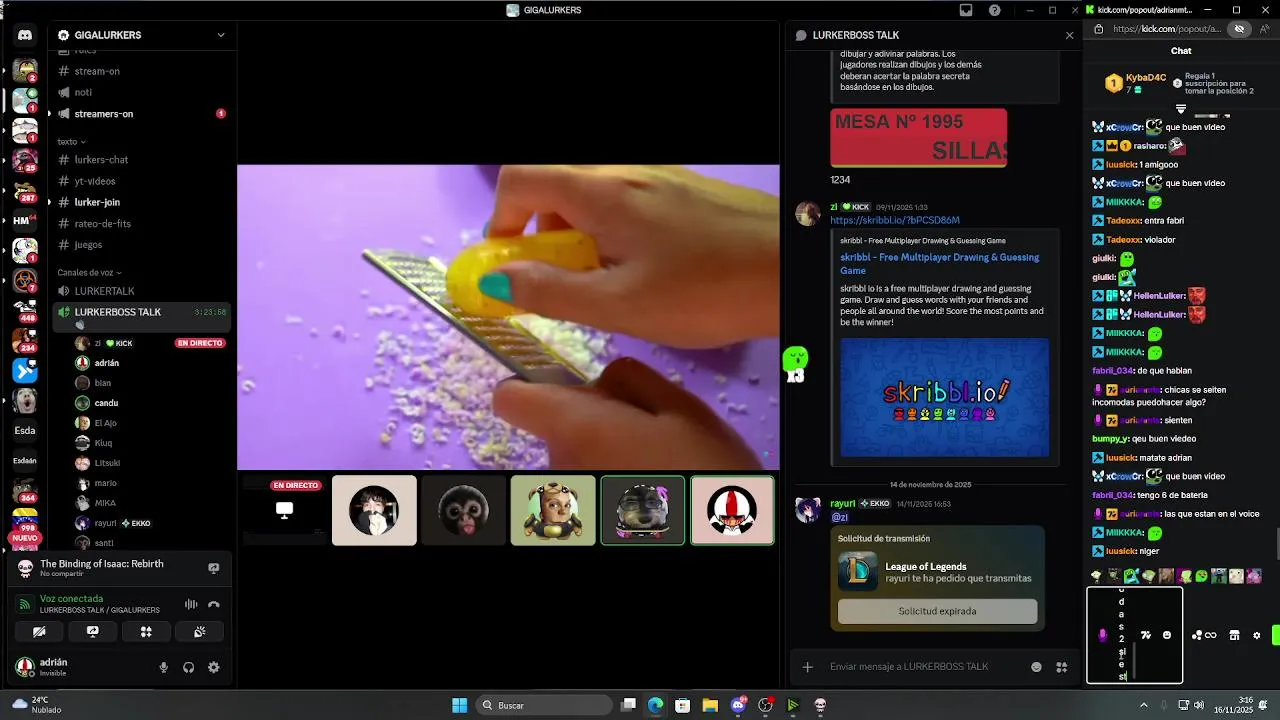Viewport: 1280px width, 720px height.
Task: Open Kick chat emote picker smiley
Action: click(x=1166, y=635)
